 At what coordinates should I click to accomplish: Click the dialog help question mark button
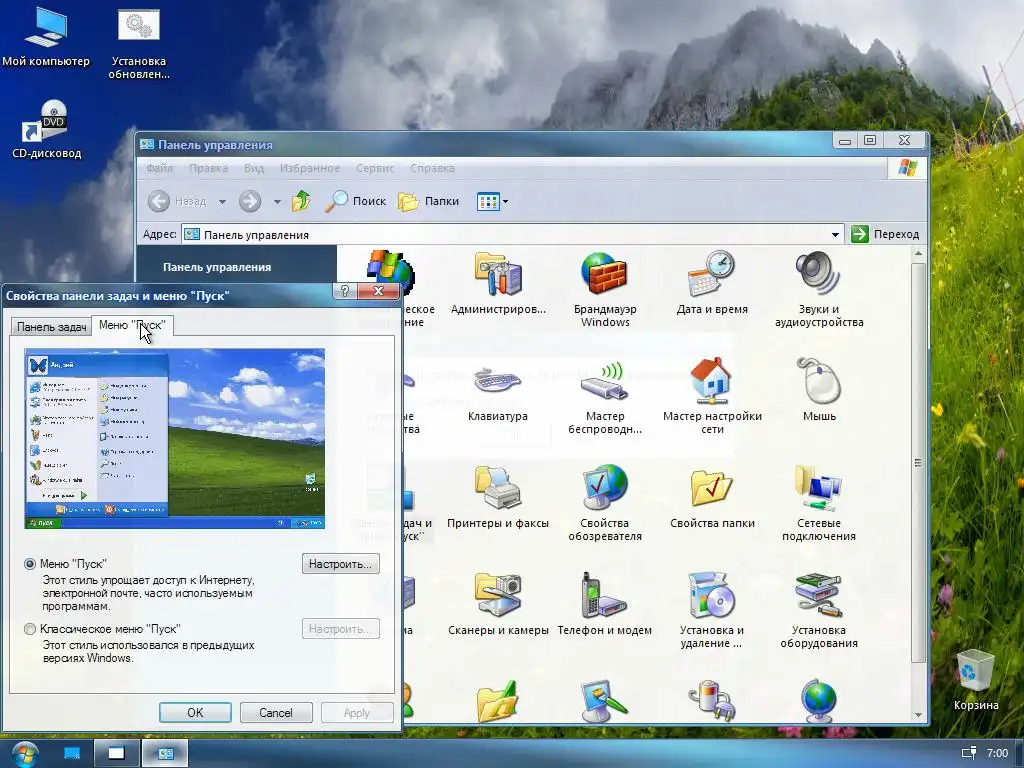pyautogui.click(x=345, y=291)
